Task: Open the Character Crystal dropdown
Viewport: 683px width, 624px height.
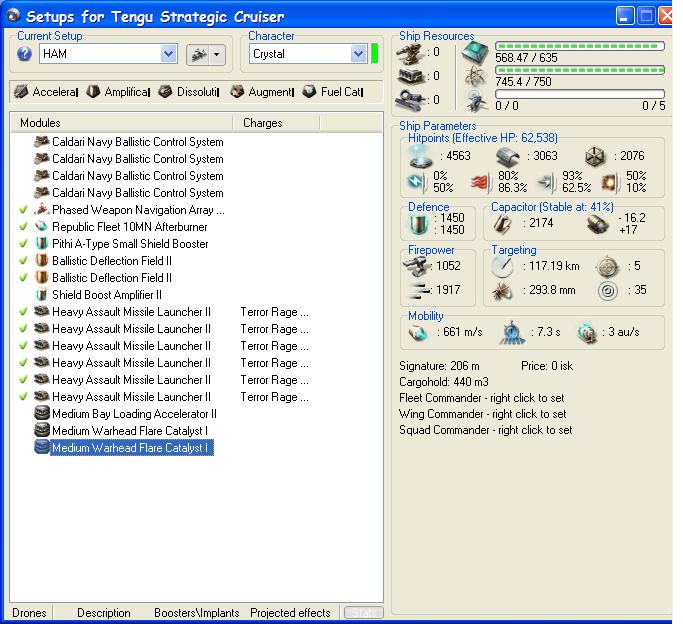Action: pos(358,54)
